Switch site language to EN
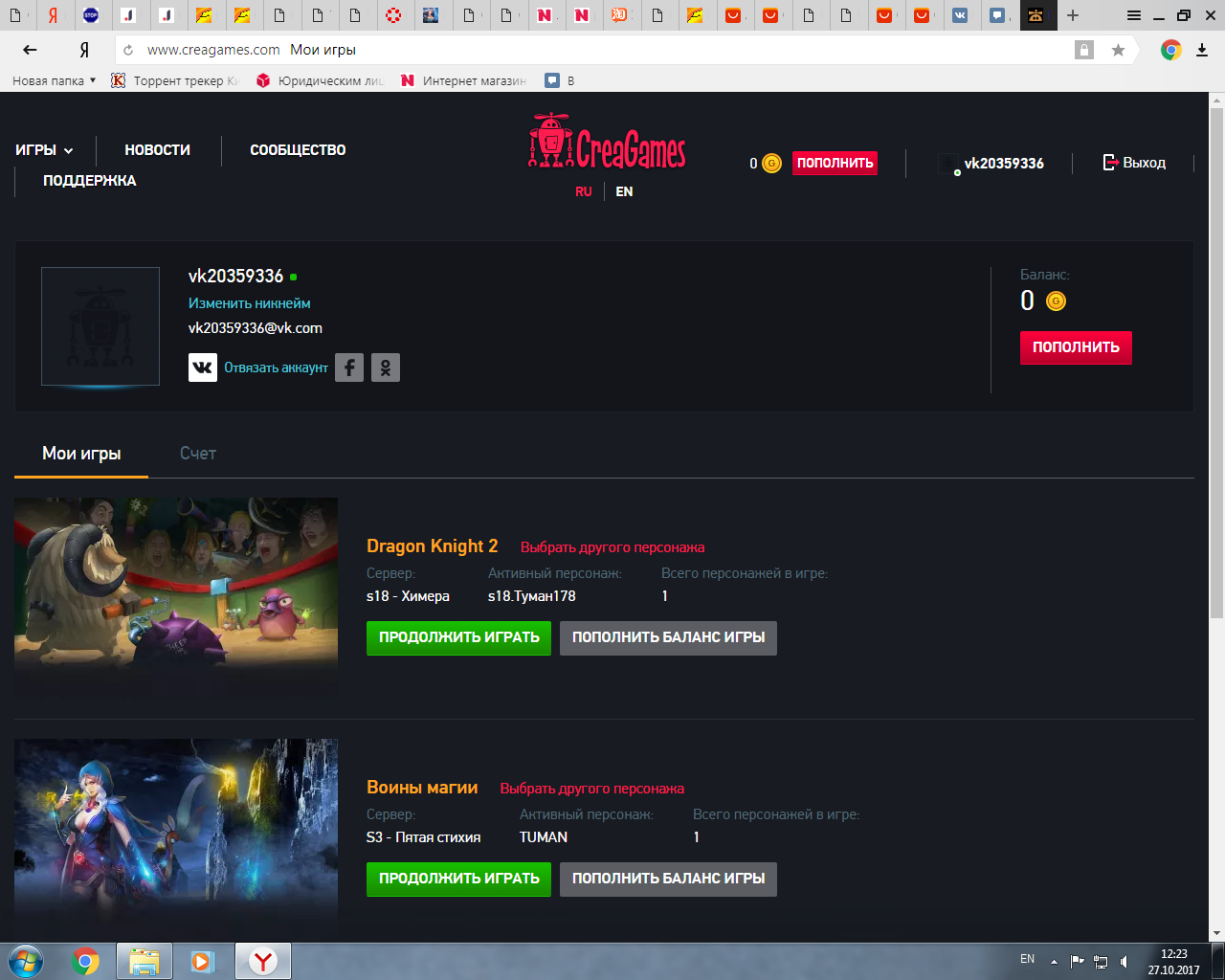Image resolution: width=1225 pixels, height=980 pixels. (x=624, y=191)
